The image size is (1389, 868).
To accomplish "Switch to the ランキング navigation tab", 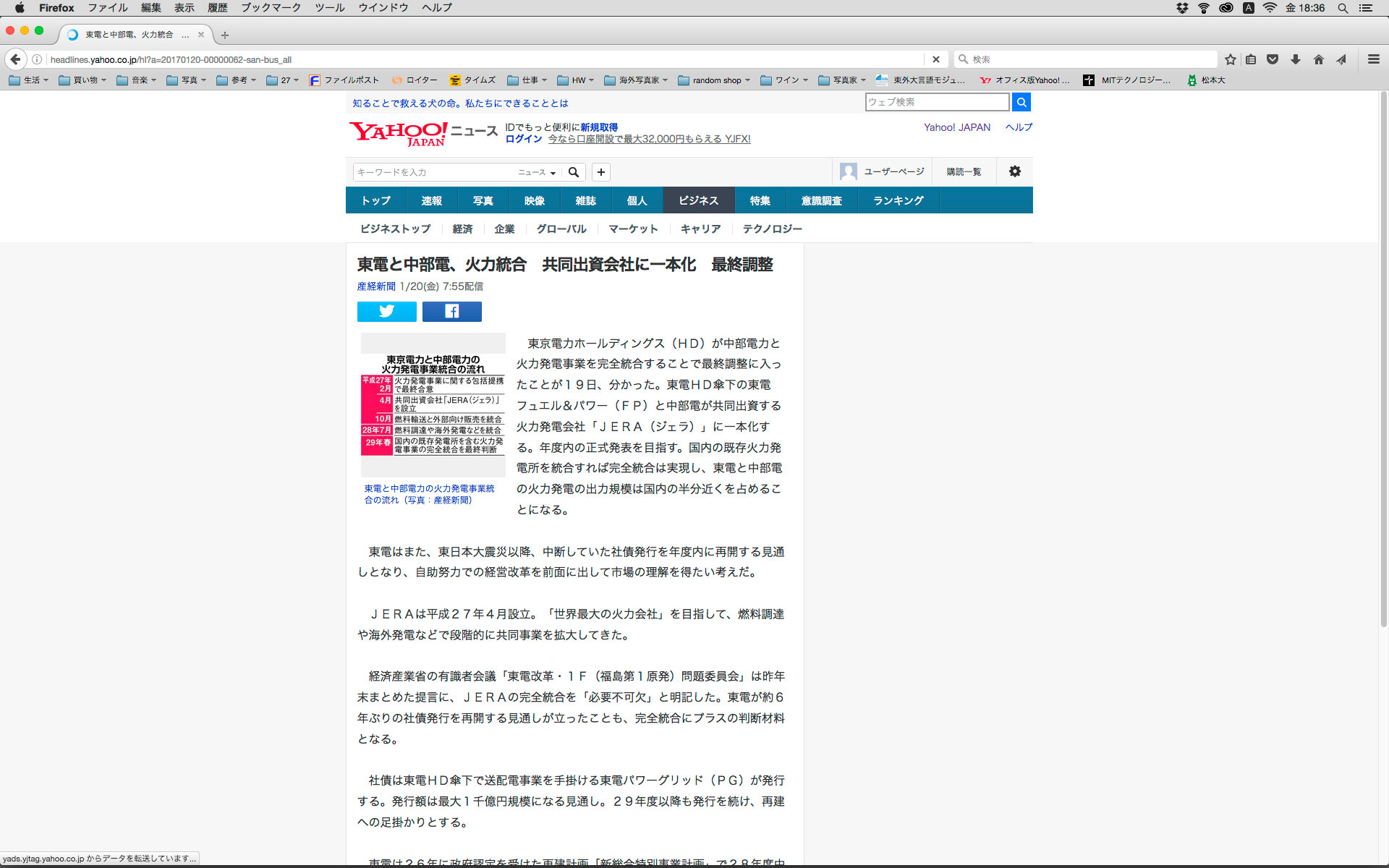I will 898,200.
